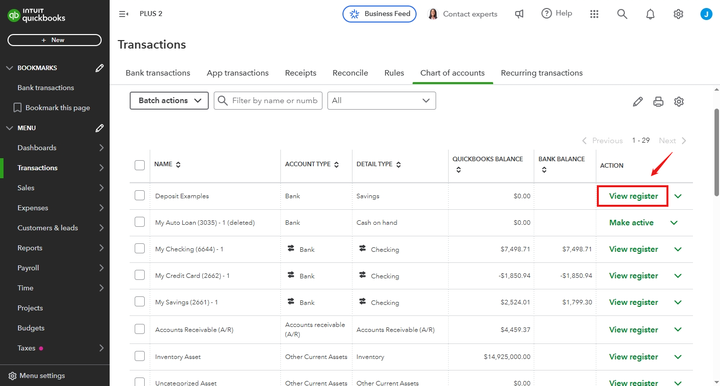Open table settings gear icon
Screen dimensions: 720x386
[679, 101]
